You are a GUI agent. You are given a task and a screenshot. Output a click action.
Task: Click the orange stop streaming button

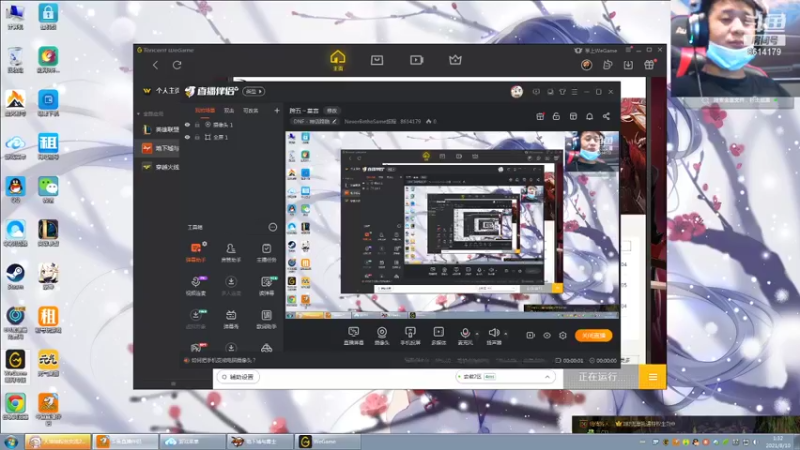593,335
